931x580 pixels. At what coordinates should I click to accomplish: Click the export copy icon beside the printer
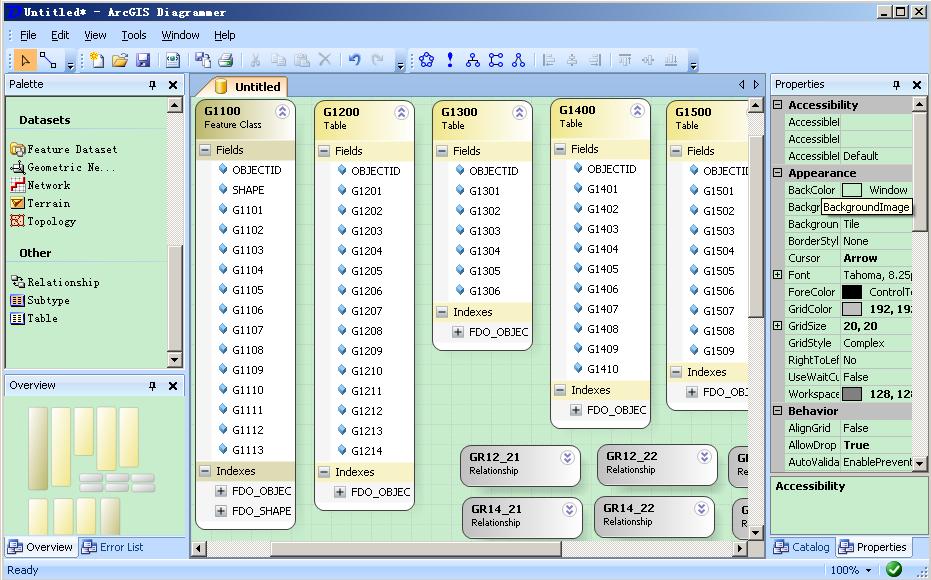pyautogui.click(x=203, y=60)
